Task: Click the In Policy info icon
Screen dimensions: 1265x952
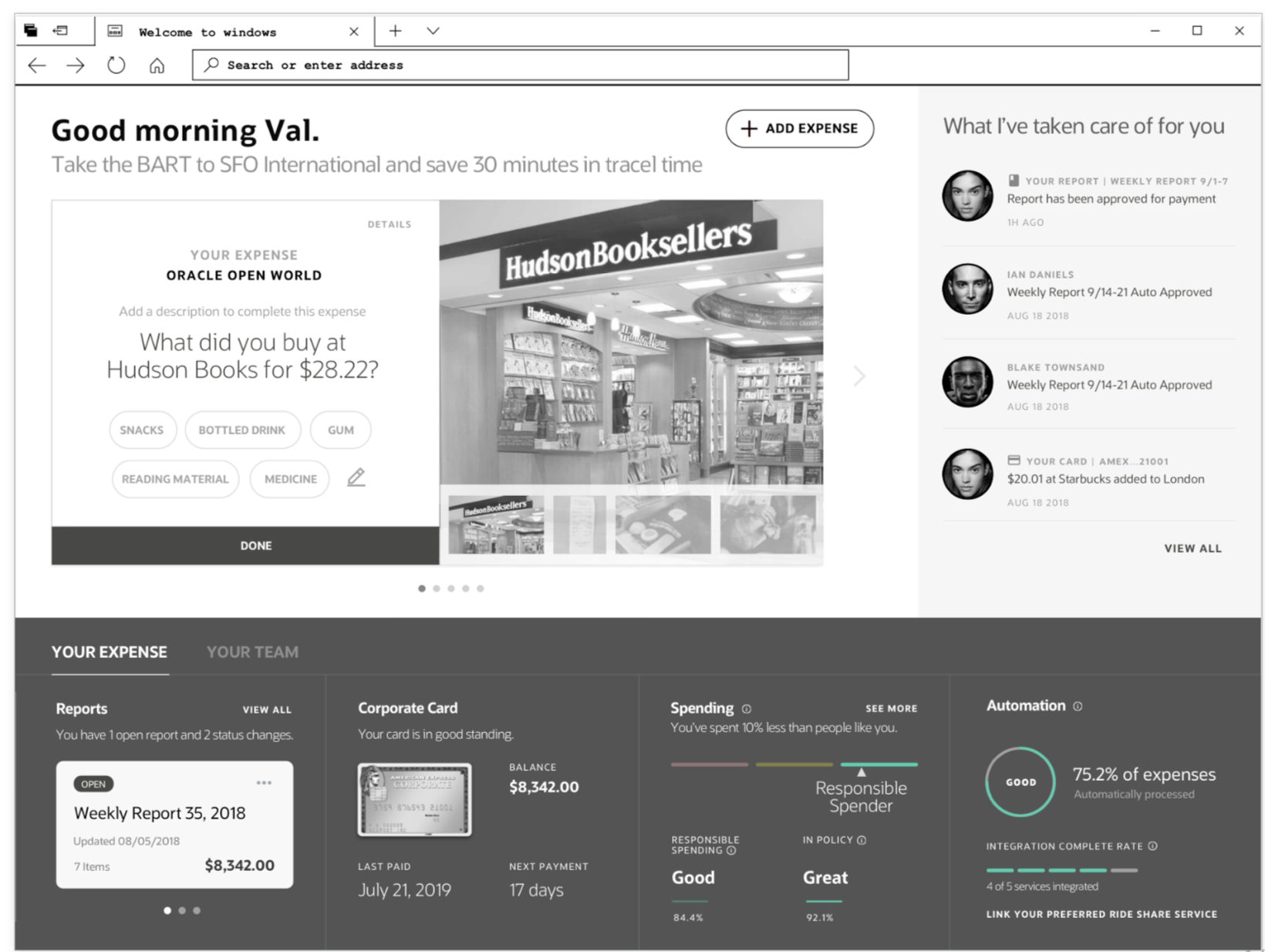Action: [x=863, y=840]
